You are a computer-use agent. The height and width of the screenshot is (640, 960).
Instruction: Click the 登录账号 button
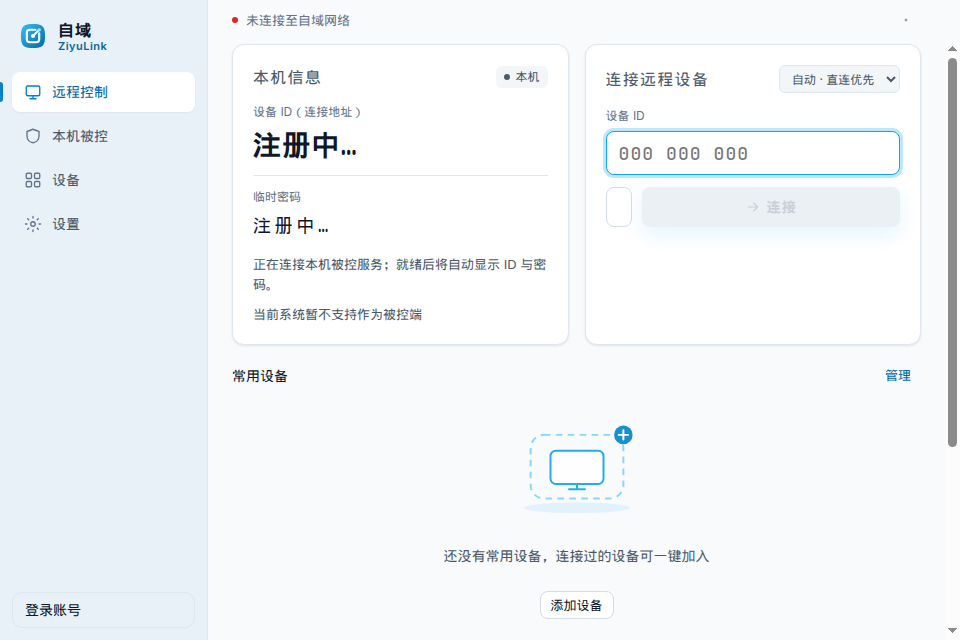103,610
